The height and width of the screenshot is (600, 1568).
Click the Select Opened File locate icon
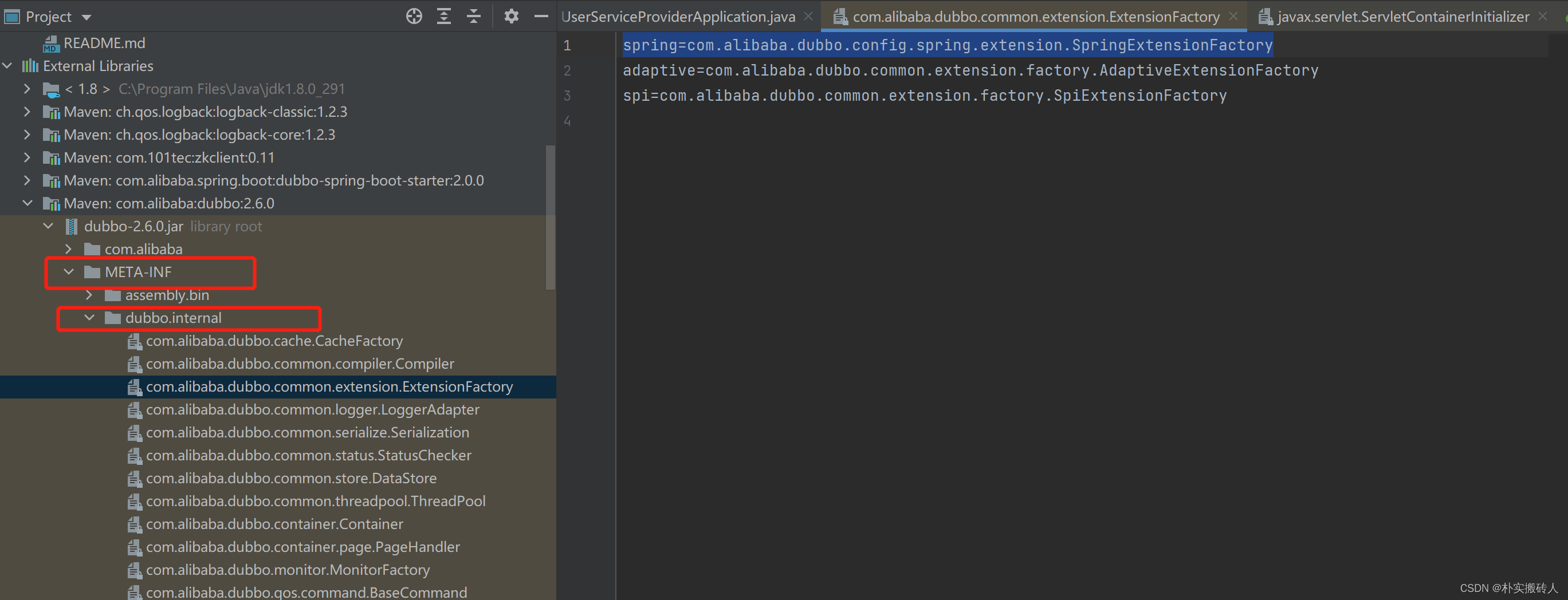pos(414,17)
